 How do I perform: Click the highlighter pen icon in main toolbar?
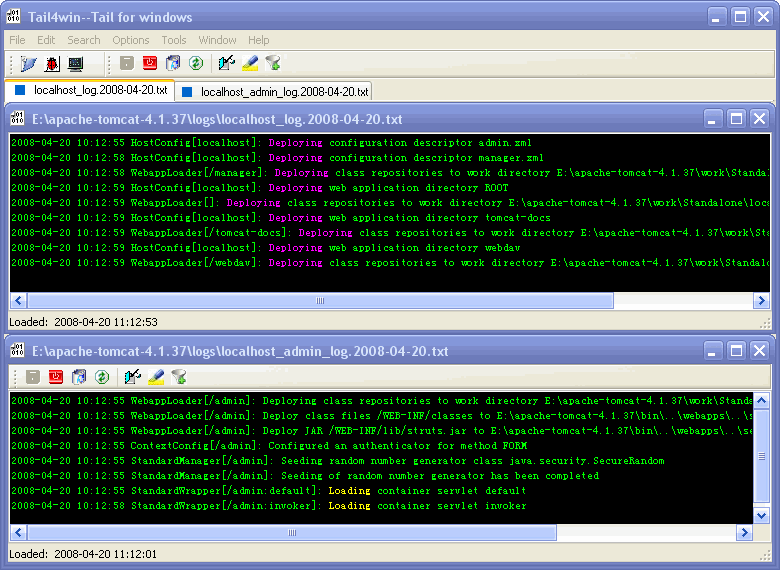(x=250, y=63)
